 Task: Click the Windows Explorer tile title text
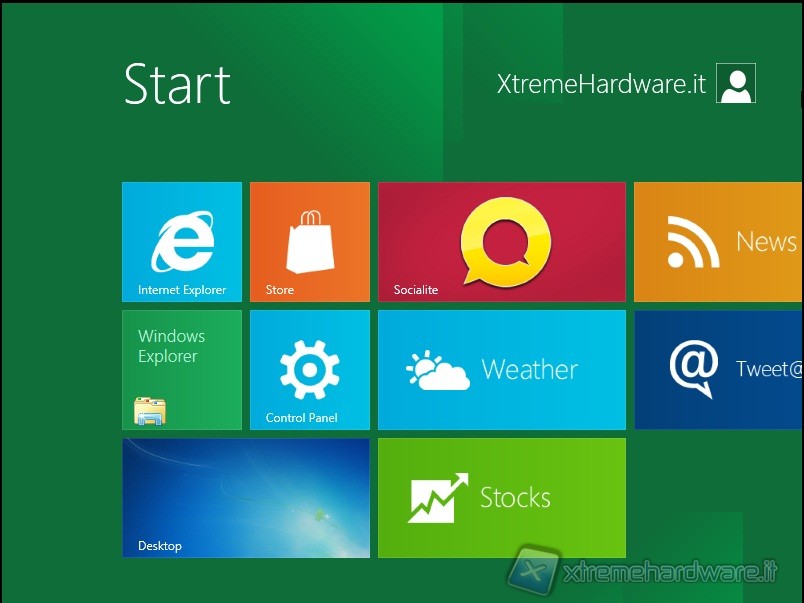171,346
